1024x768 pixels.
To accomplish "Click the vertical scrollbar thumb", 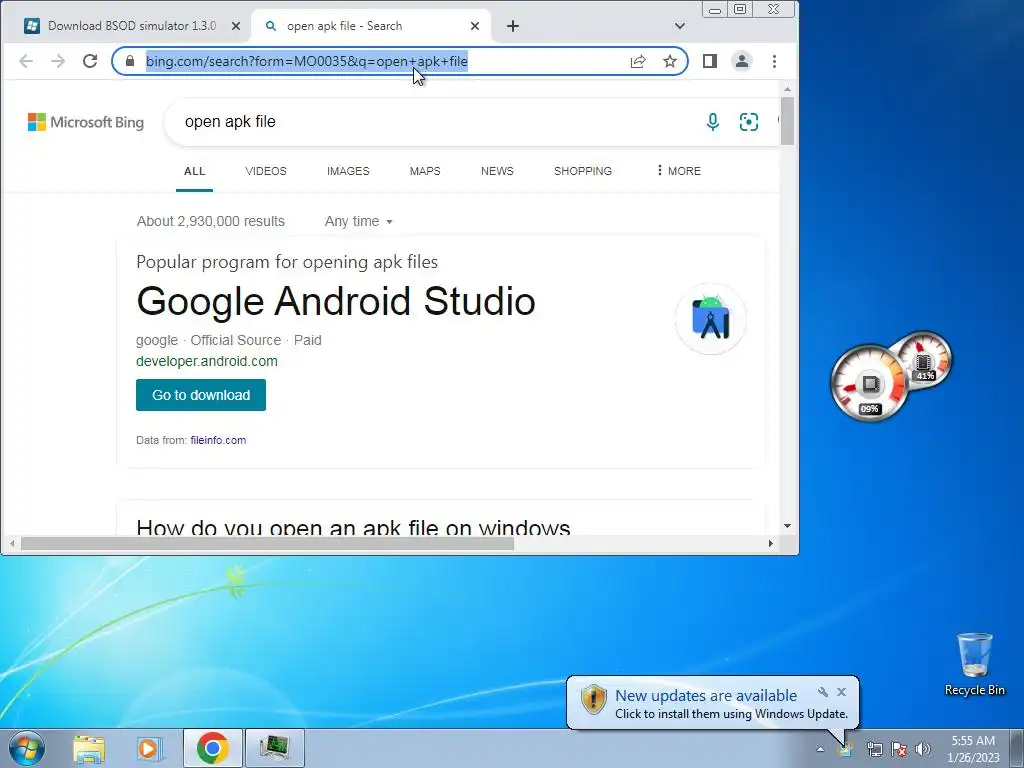I will coord(787,121).
